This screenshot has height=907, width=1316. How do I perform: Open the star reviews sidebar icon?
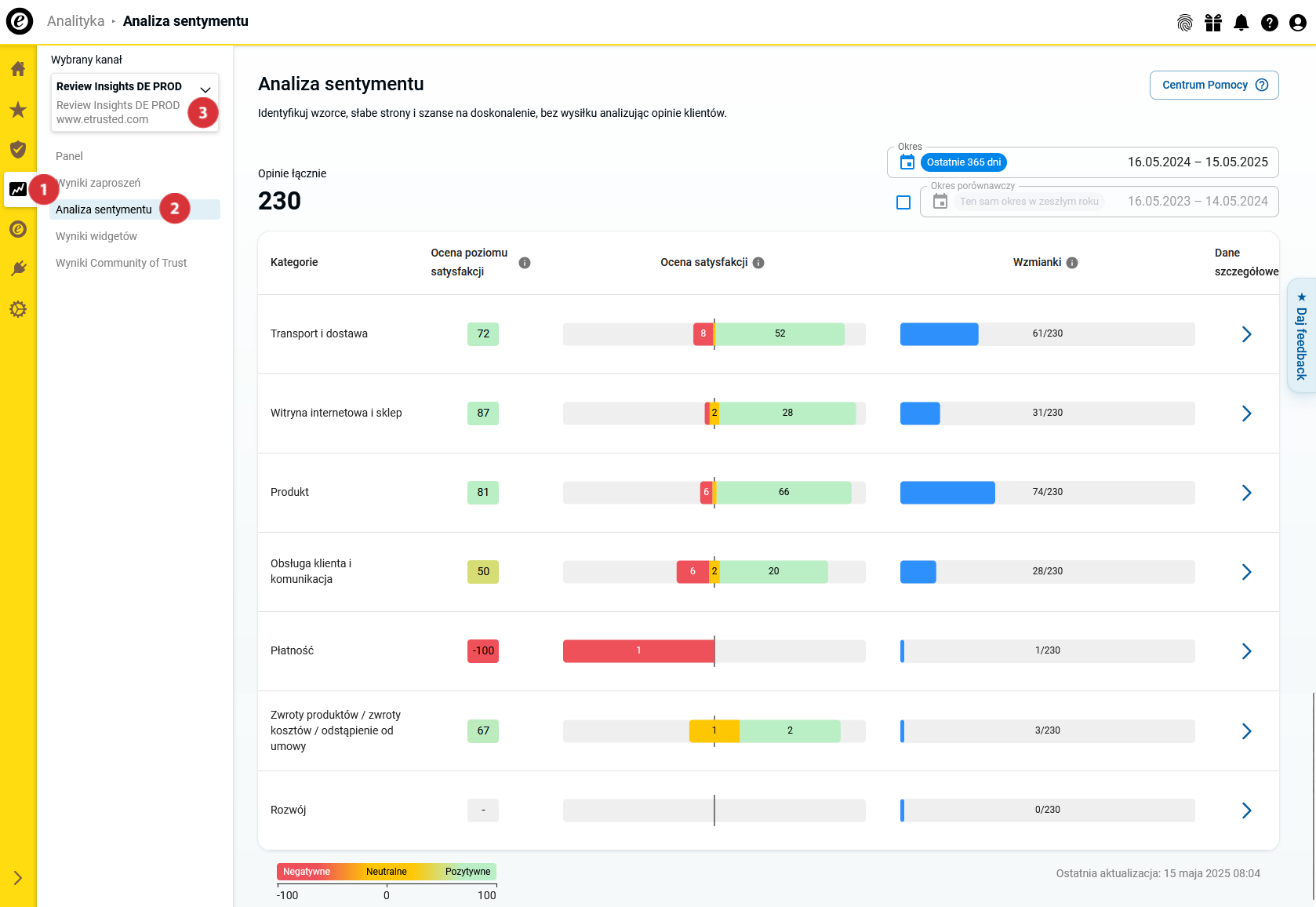coord(18,110)
